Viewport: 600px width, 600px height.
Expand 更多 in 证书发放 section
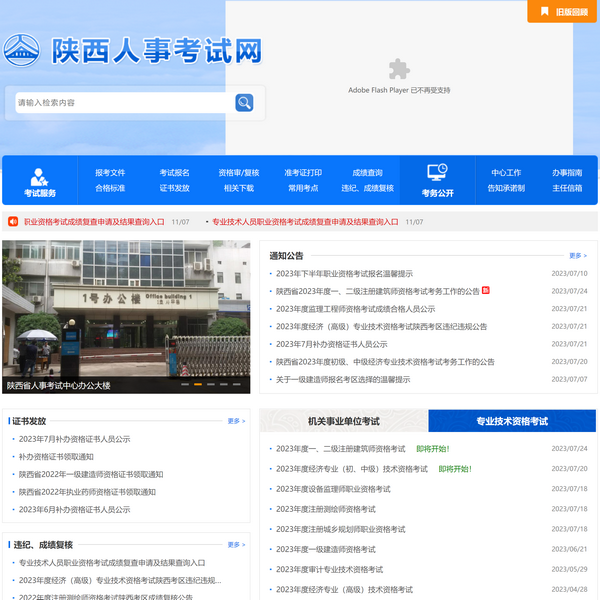[x=236, y=421]
